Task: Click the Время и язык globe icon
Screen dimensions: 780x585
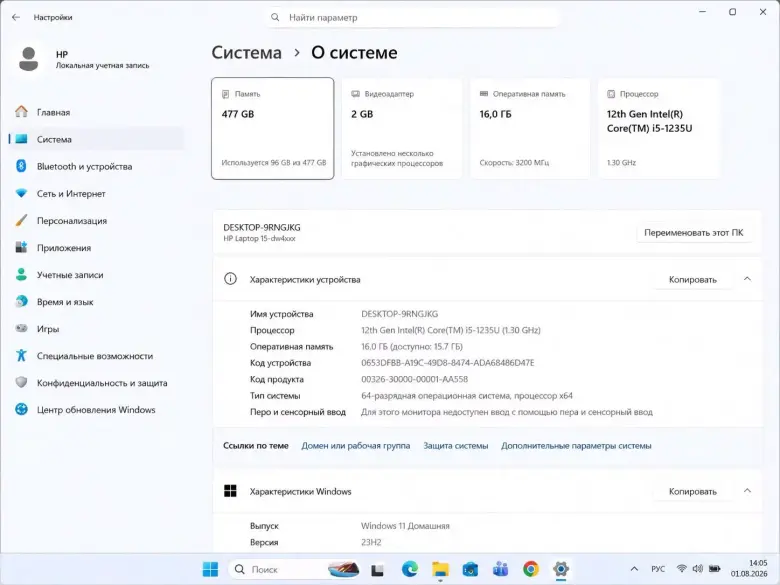Action: point(21,301)
